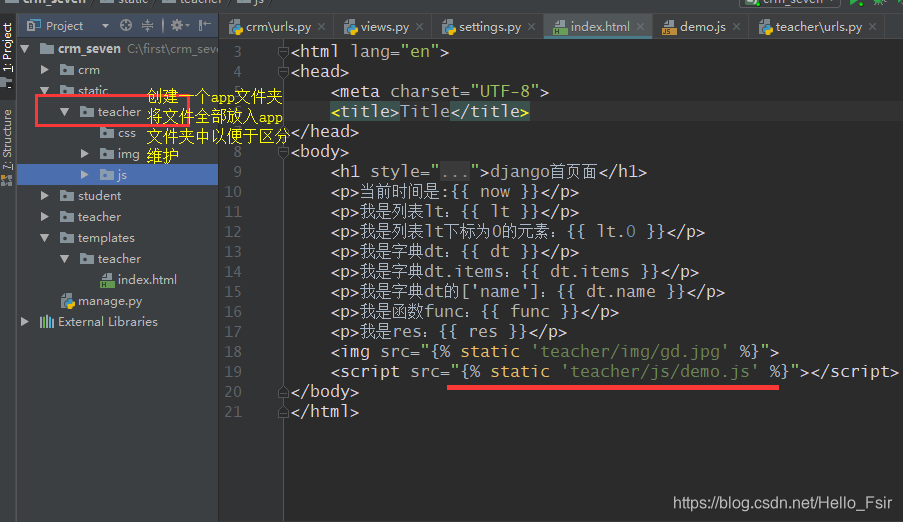Expand the External Libraries node arrow
903x522 pixels.
pyautogui.click(x=25, y=321)
